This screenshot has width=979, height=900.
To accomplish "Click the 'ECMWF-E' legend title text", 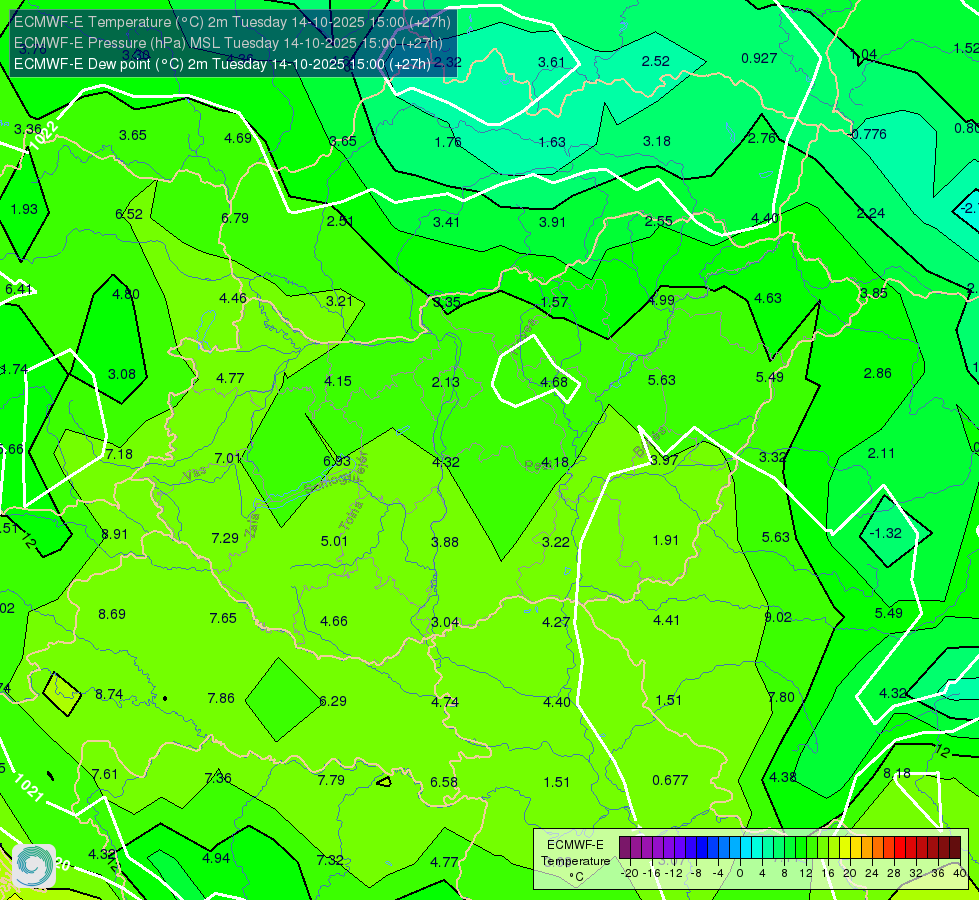I will point(575,845).
